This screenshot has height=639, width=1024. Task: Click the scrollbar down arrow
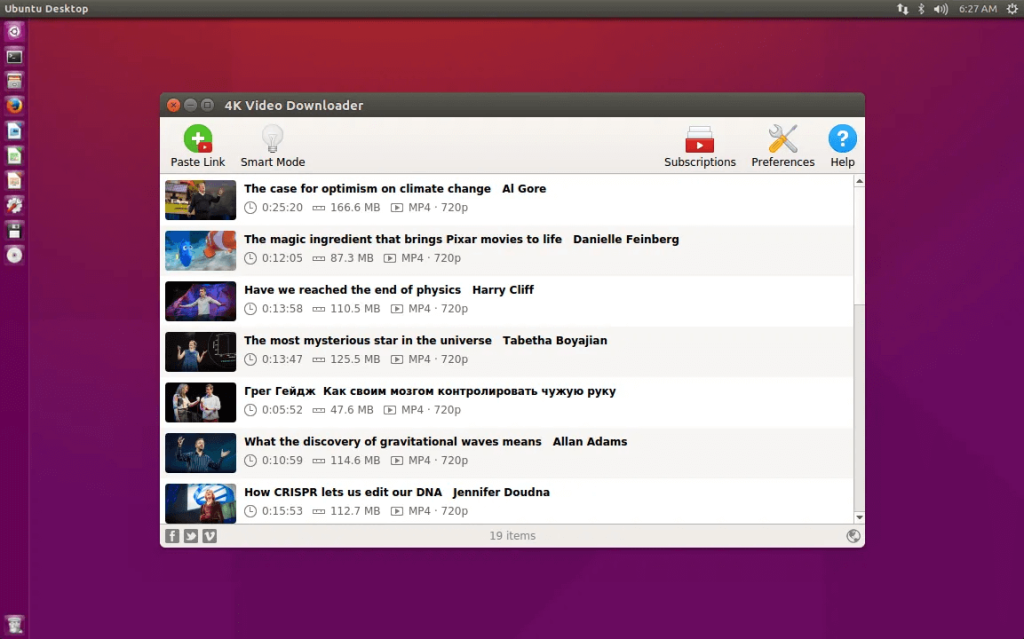coord(859,519)
